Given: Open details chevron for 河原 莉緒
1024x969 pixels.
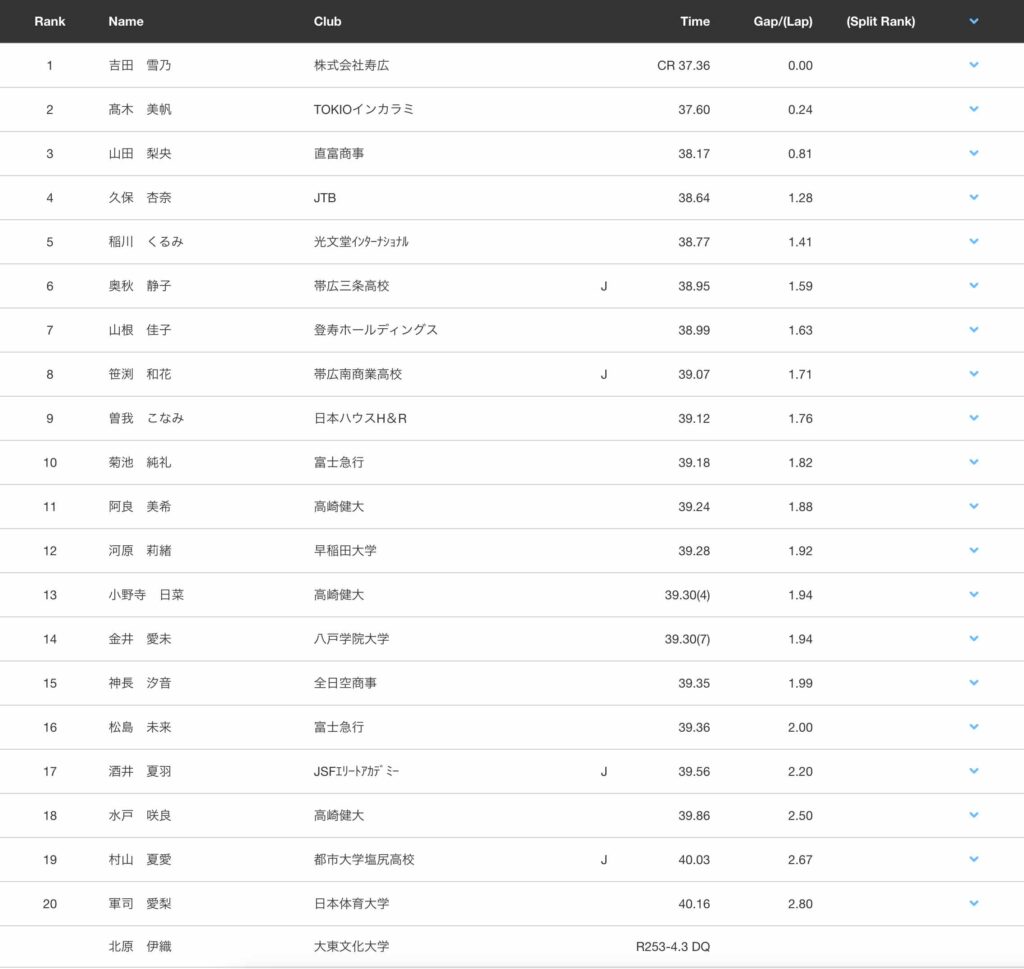Looking at the screenshot, I should [974, 550].
